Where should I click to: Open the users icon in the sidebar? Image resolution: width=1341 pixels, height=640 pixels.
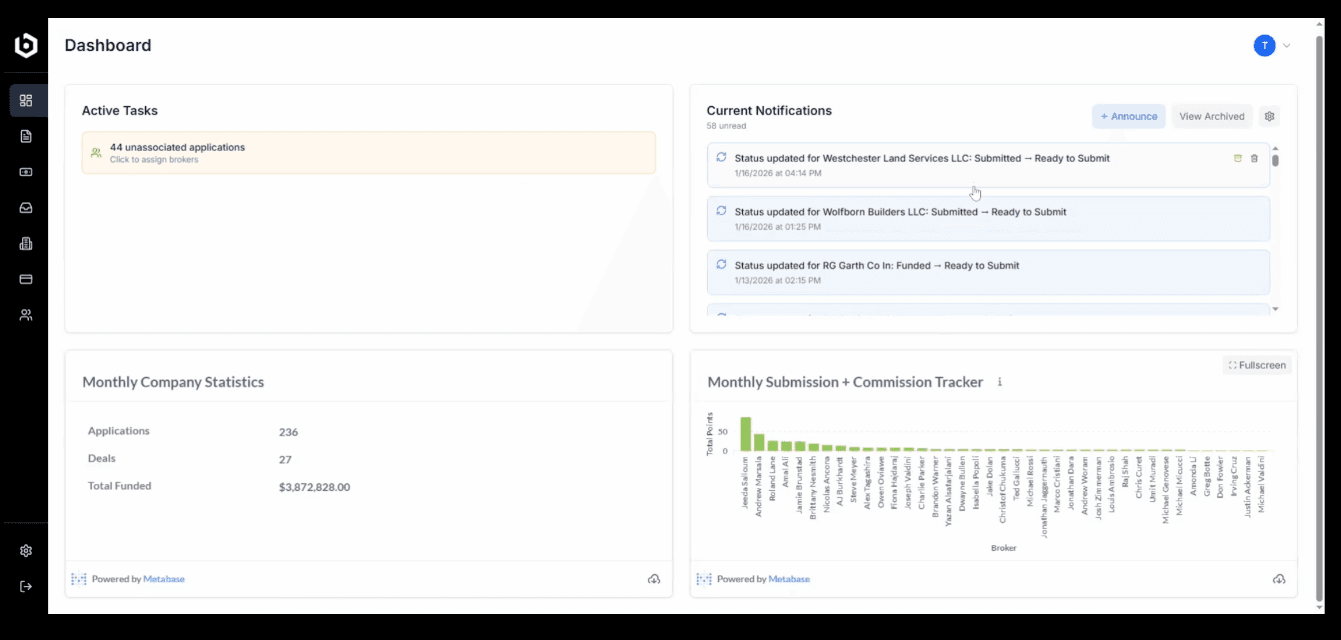coord(26,314)
